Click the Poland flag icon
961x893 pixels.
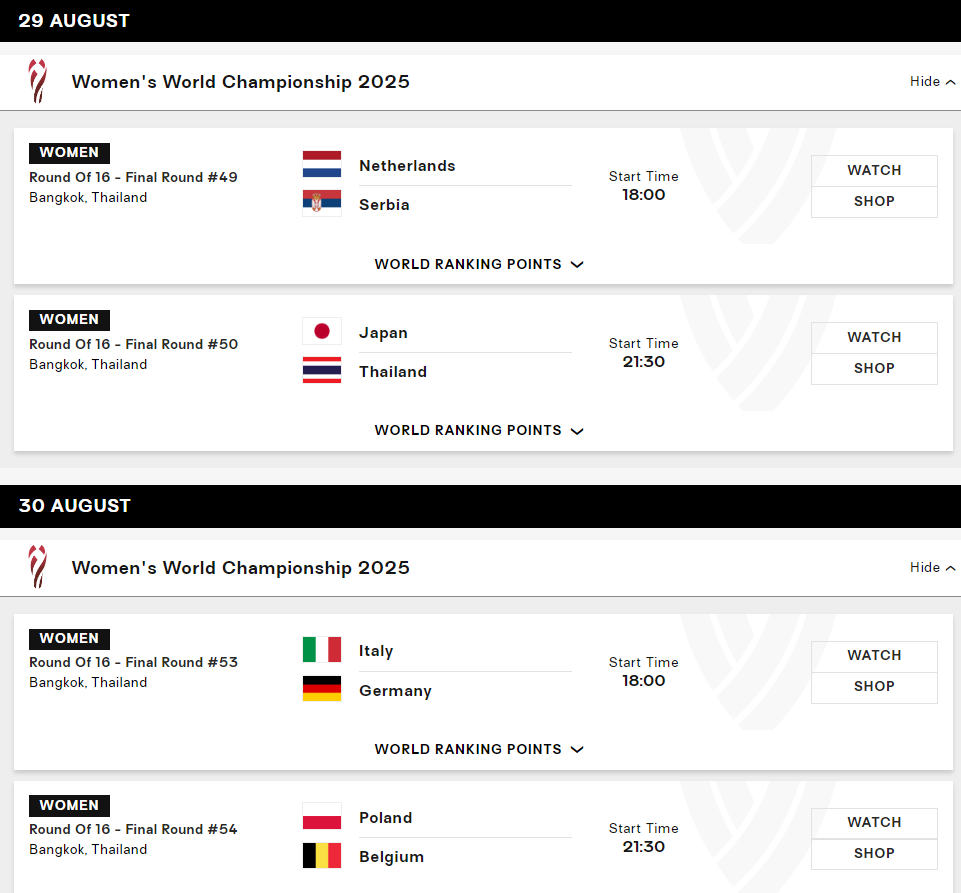[322, 817]
